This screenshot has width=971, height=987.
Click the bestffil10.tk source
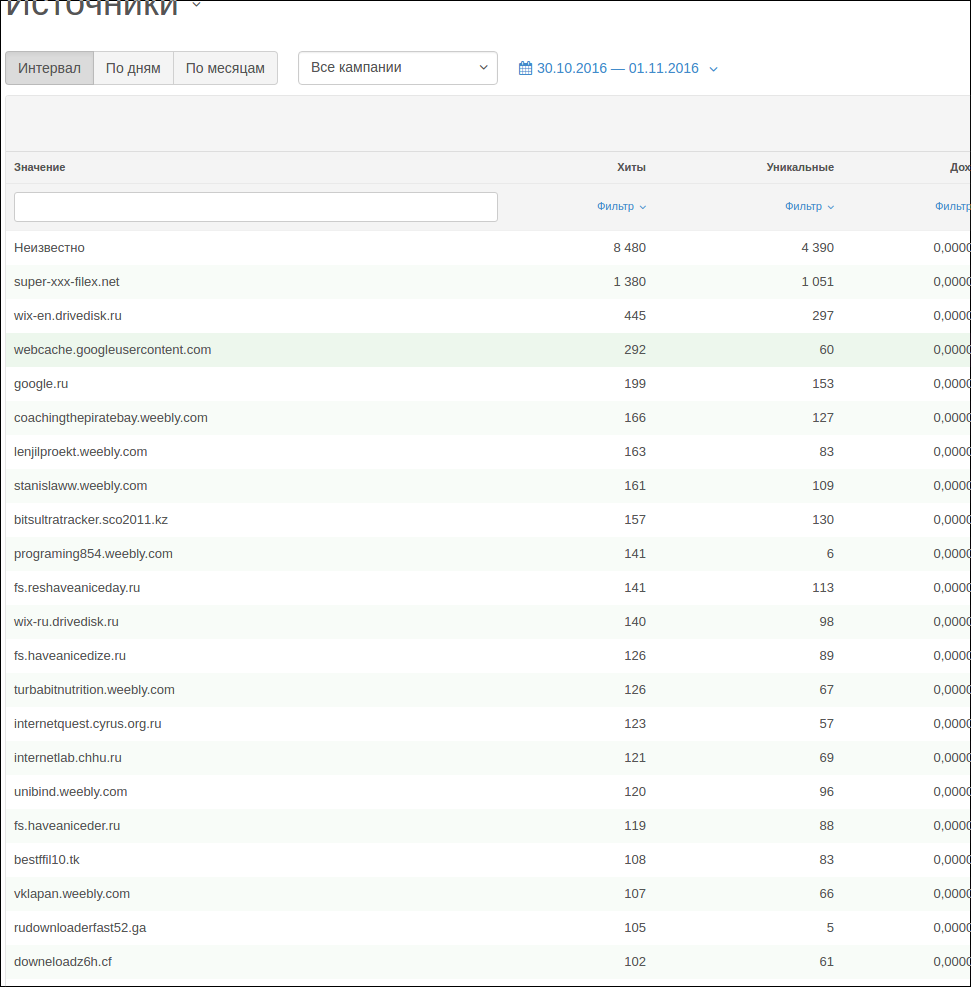point(47,860)
